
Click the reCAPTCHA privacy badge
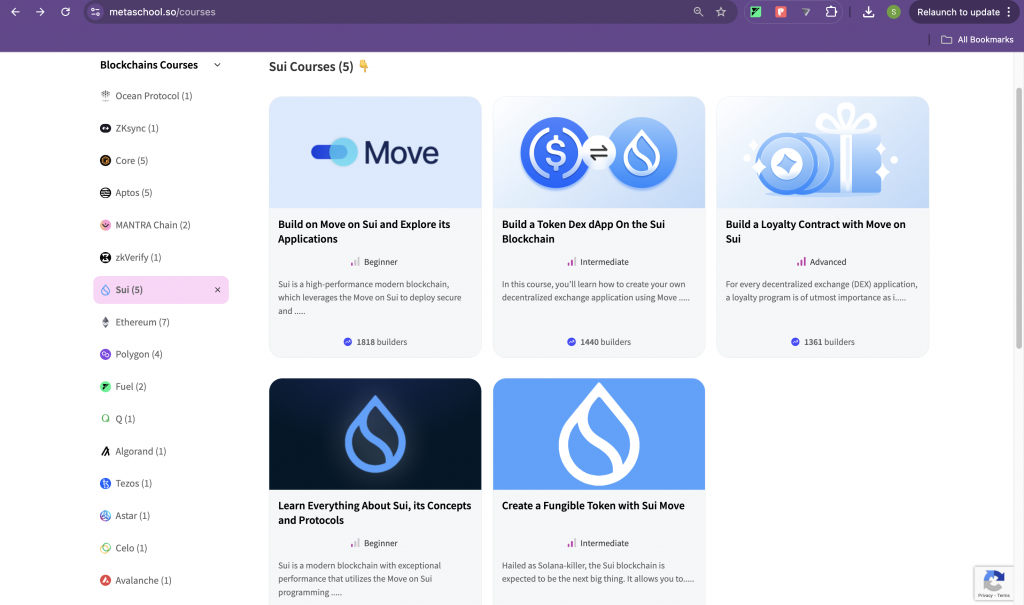click(994, 583)
